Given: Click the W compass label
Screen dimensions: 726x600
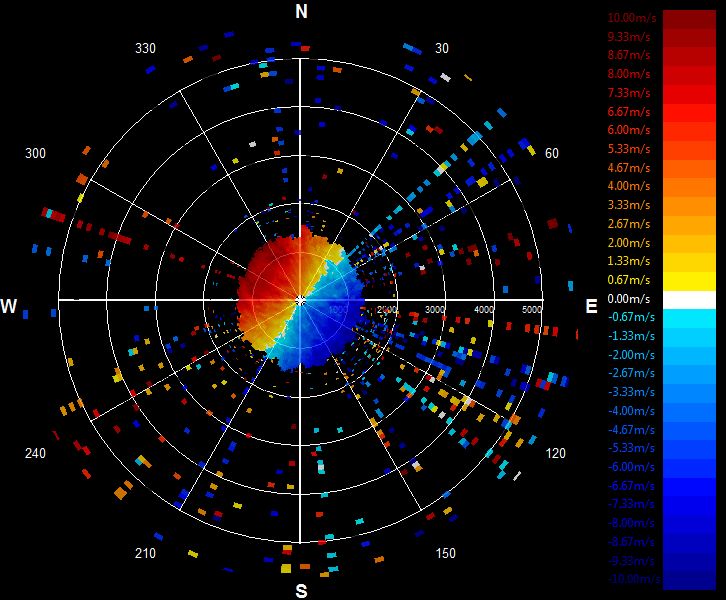Looking at the screenshot, I should coord(8,306).
